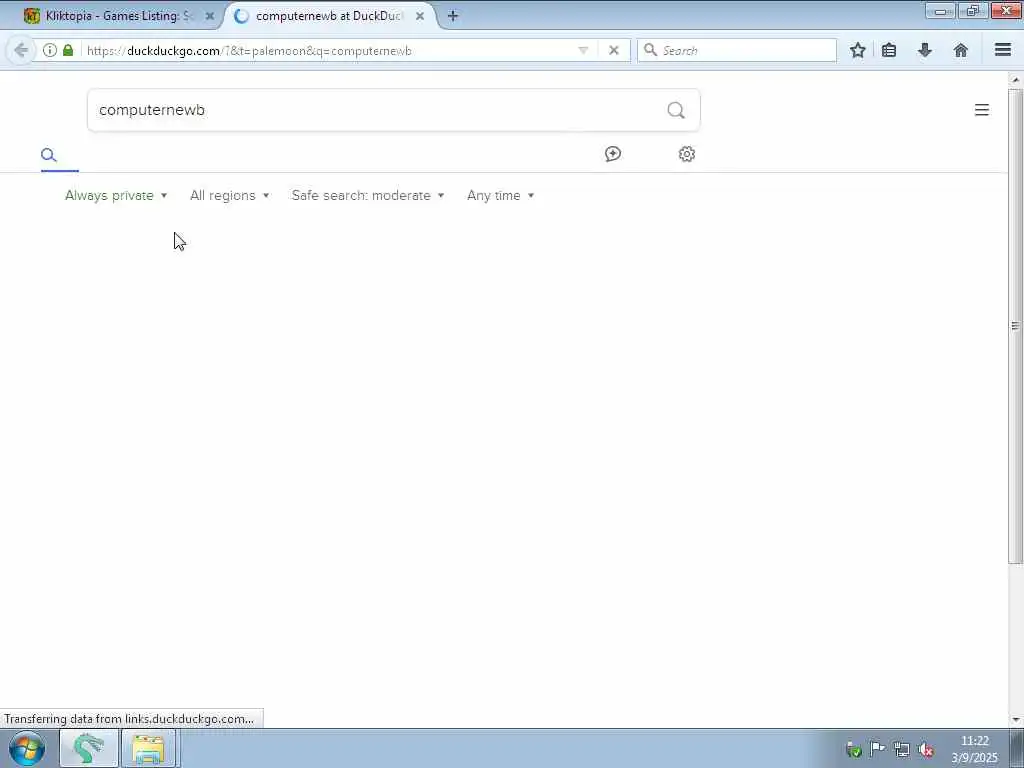Stop page loading with the X button
Image resolution: width=1024 pixels, height=768 pixels.
[x=614, y=50]
